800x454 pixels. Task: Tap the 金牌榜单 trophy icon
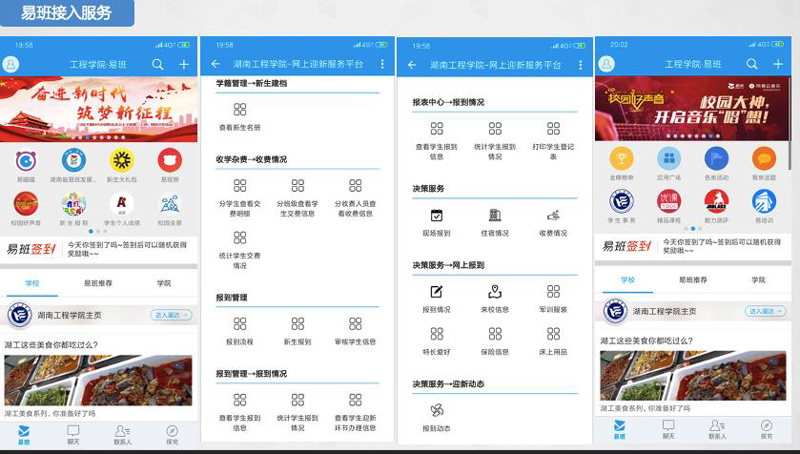pos(621,159)
